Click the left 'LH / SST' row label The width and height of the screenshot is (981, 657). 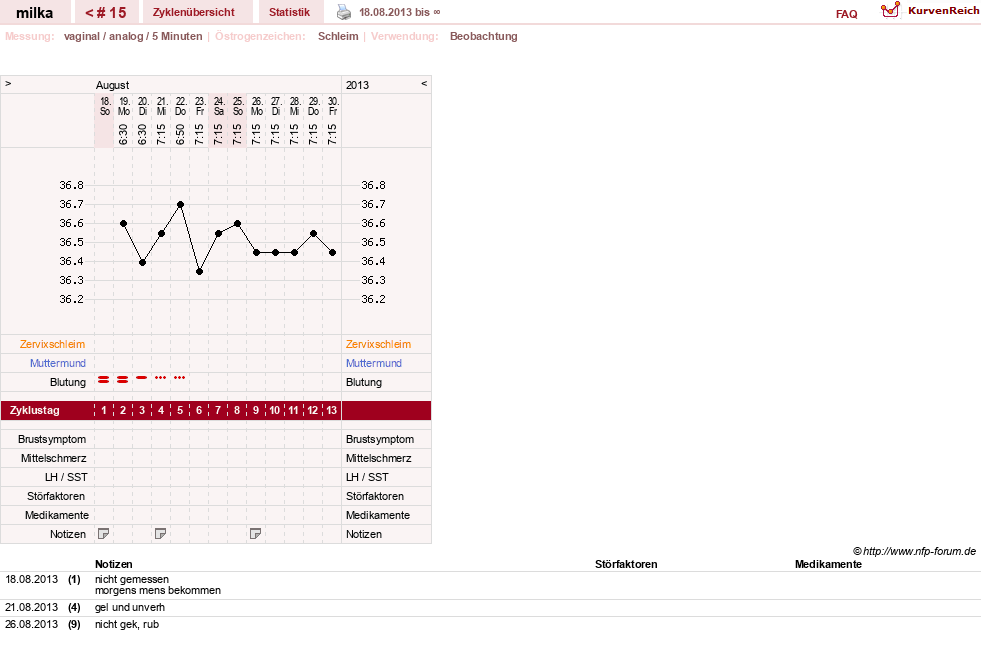[x=66, y=477]
